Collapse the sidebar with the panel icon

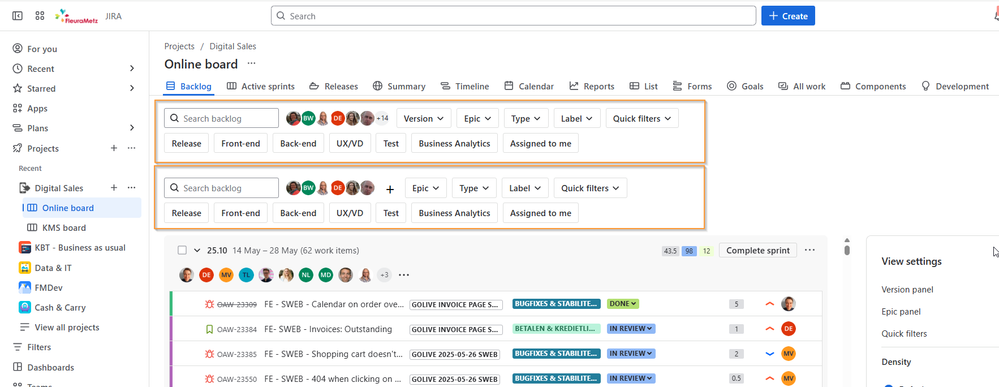tap(17, 16)
